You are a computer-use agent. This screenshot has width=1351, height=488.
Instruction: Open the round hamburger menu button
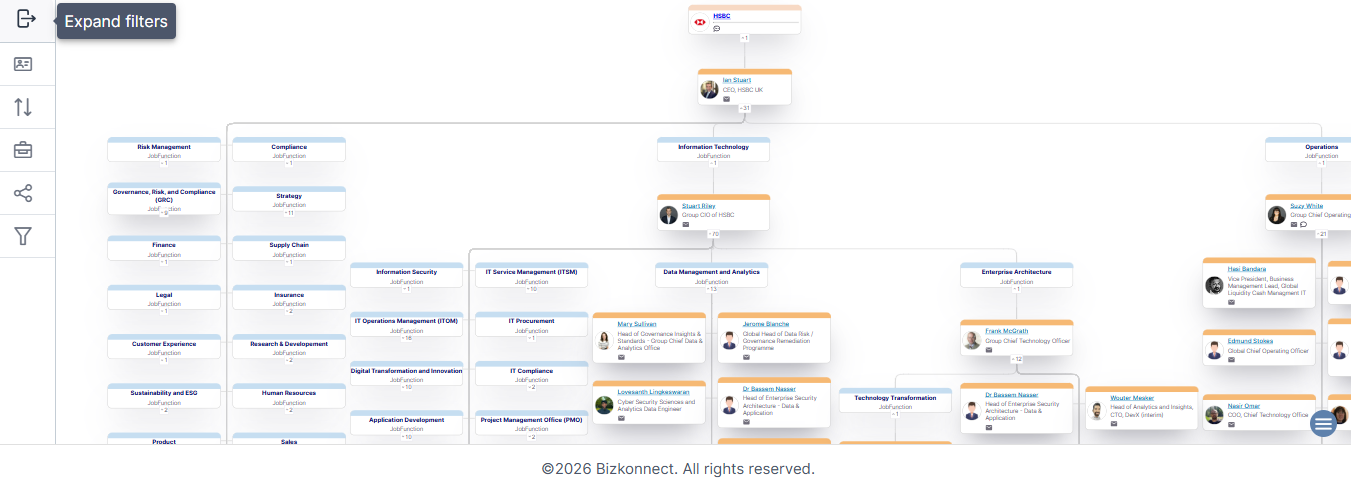[x=1323, y=423]
